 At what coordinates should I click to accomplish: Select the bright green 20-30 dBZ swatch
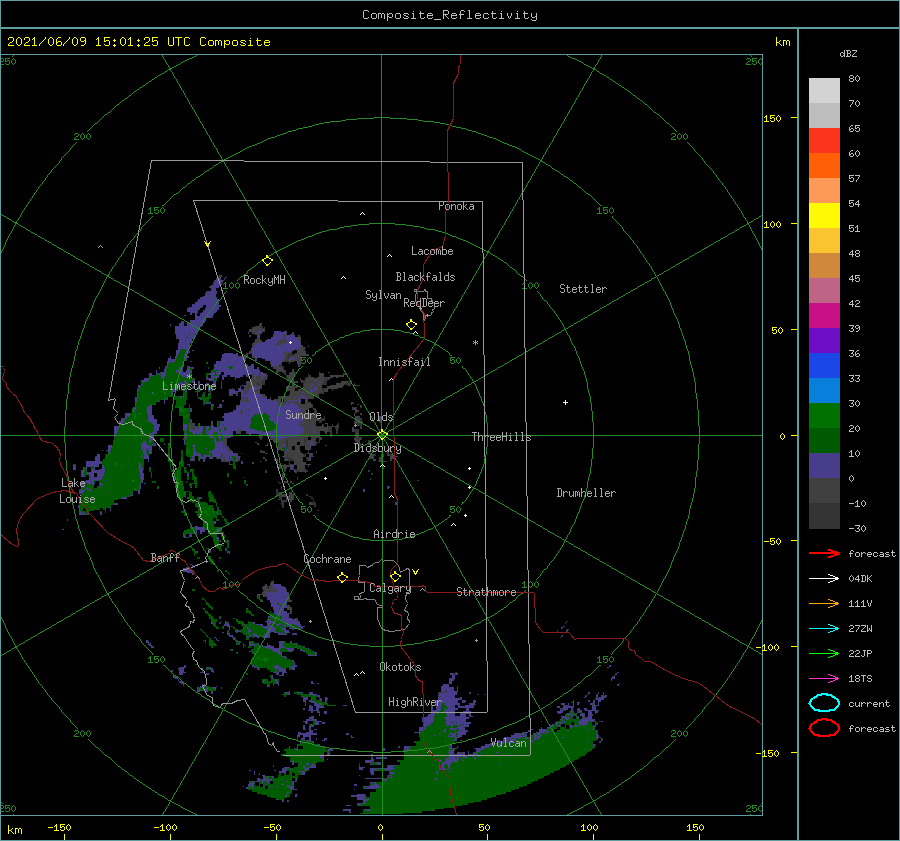click(x=824, y=415)
